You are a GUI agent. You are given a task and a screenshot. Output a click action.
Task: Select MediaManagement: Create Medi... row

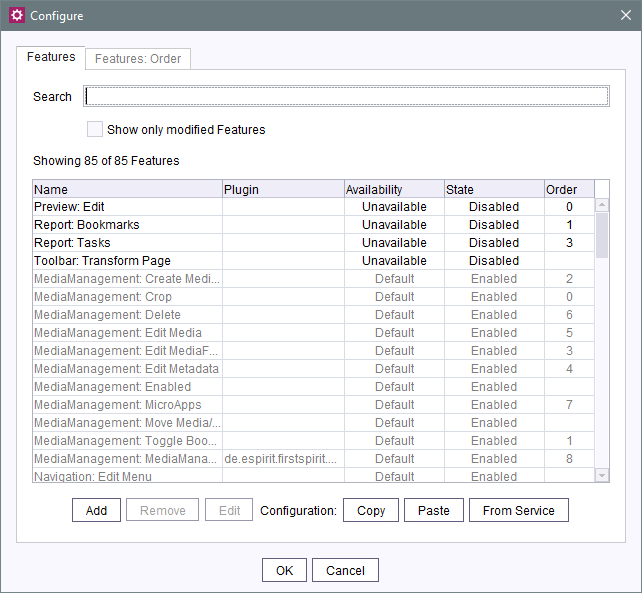tap(313, 279)
